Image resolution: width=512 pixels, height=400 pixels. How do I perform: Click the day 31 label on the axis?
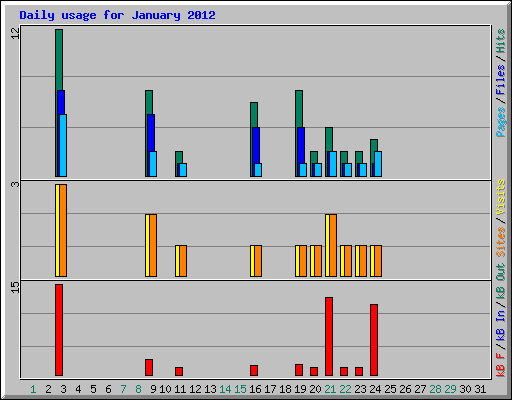click(480, 389)
